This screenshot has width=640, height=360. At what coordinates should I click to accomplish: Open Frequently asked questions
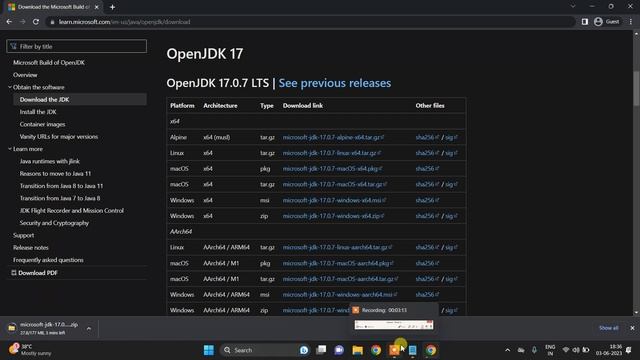(48, 260)
